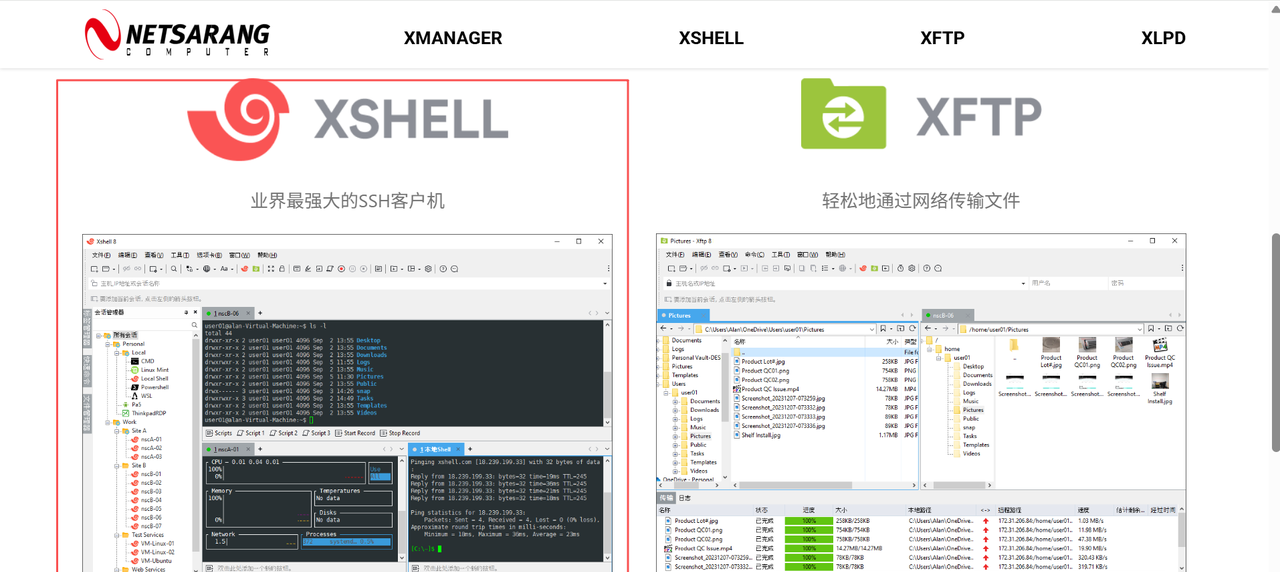Open the XMANAGER navigation link
The height and width of the screenshot is (572, 1280).
453,38
